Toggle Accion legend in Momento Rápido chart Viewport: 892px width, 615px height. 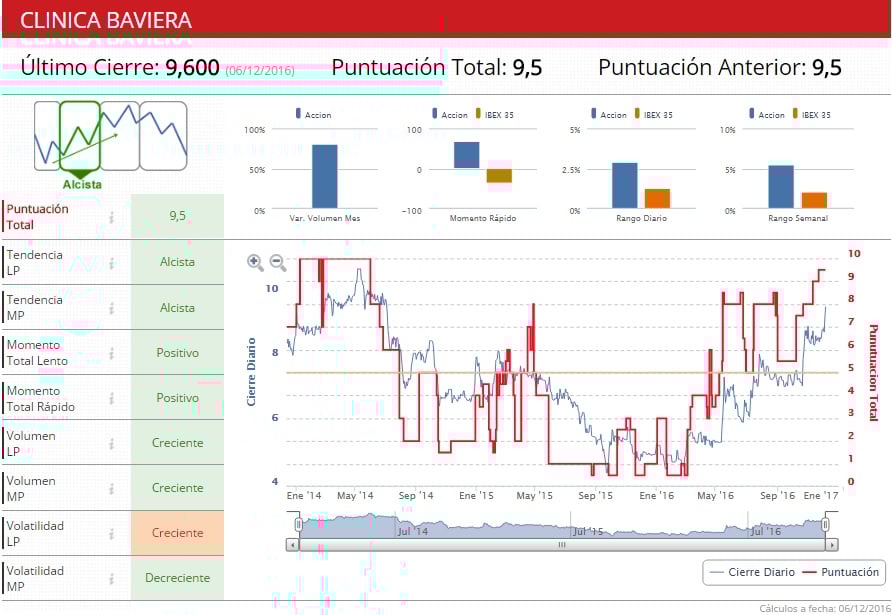pos(449,114)
